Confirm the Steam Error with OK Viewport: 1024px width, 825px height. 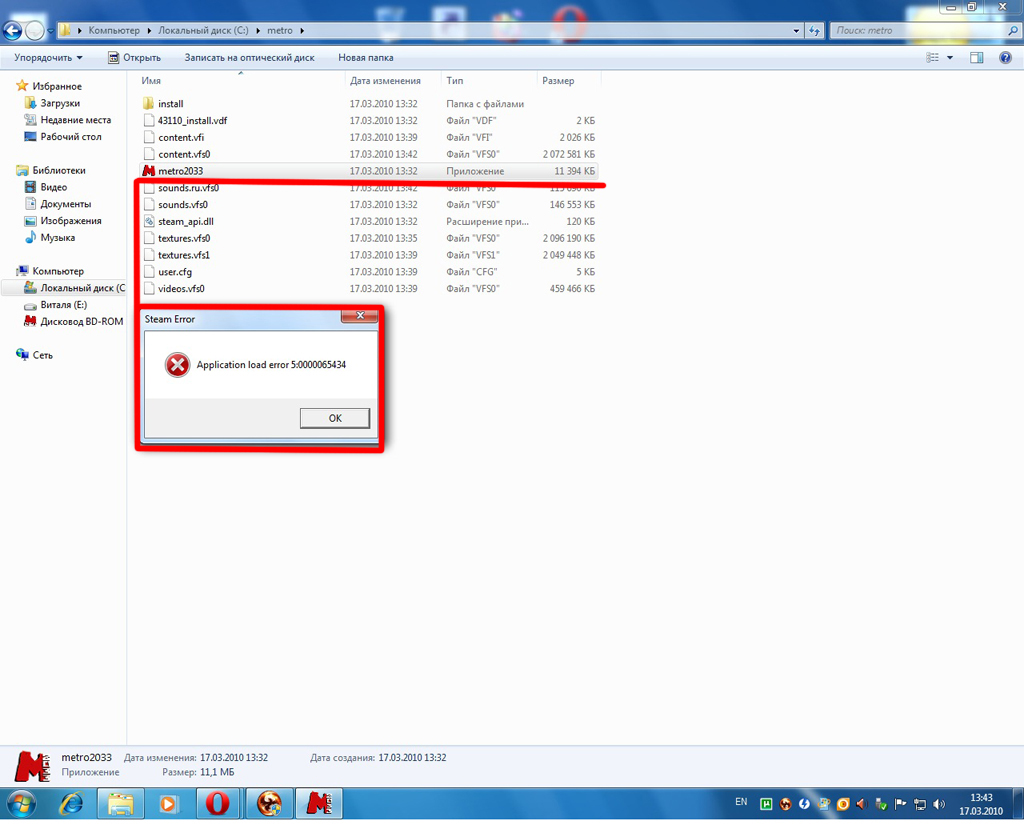(x=335, y=418)
